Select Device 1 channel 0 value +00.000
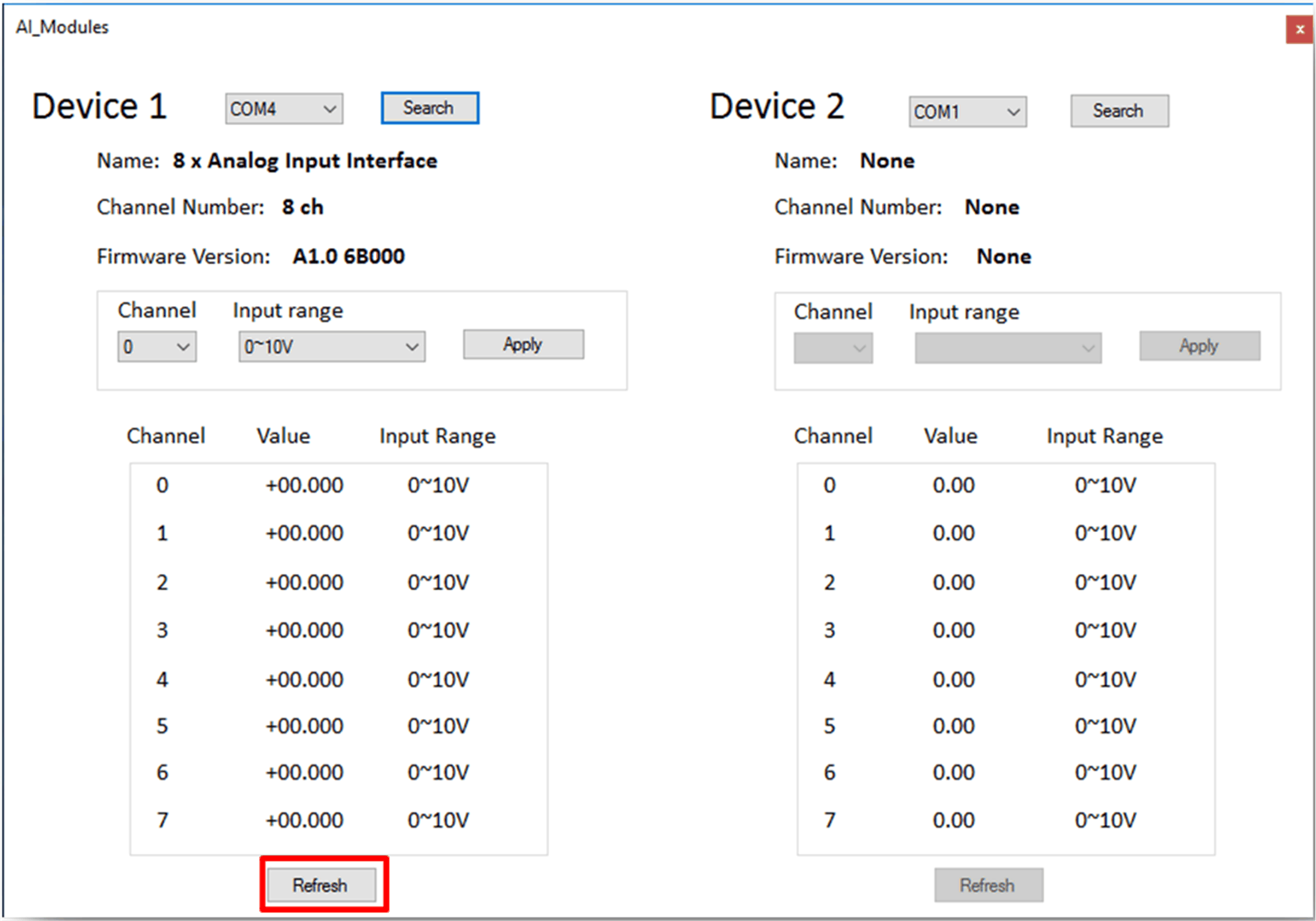The width and height of the screenshot is (1316, 921). click(x=304, y=485)
